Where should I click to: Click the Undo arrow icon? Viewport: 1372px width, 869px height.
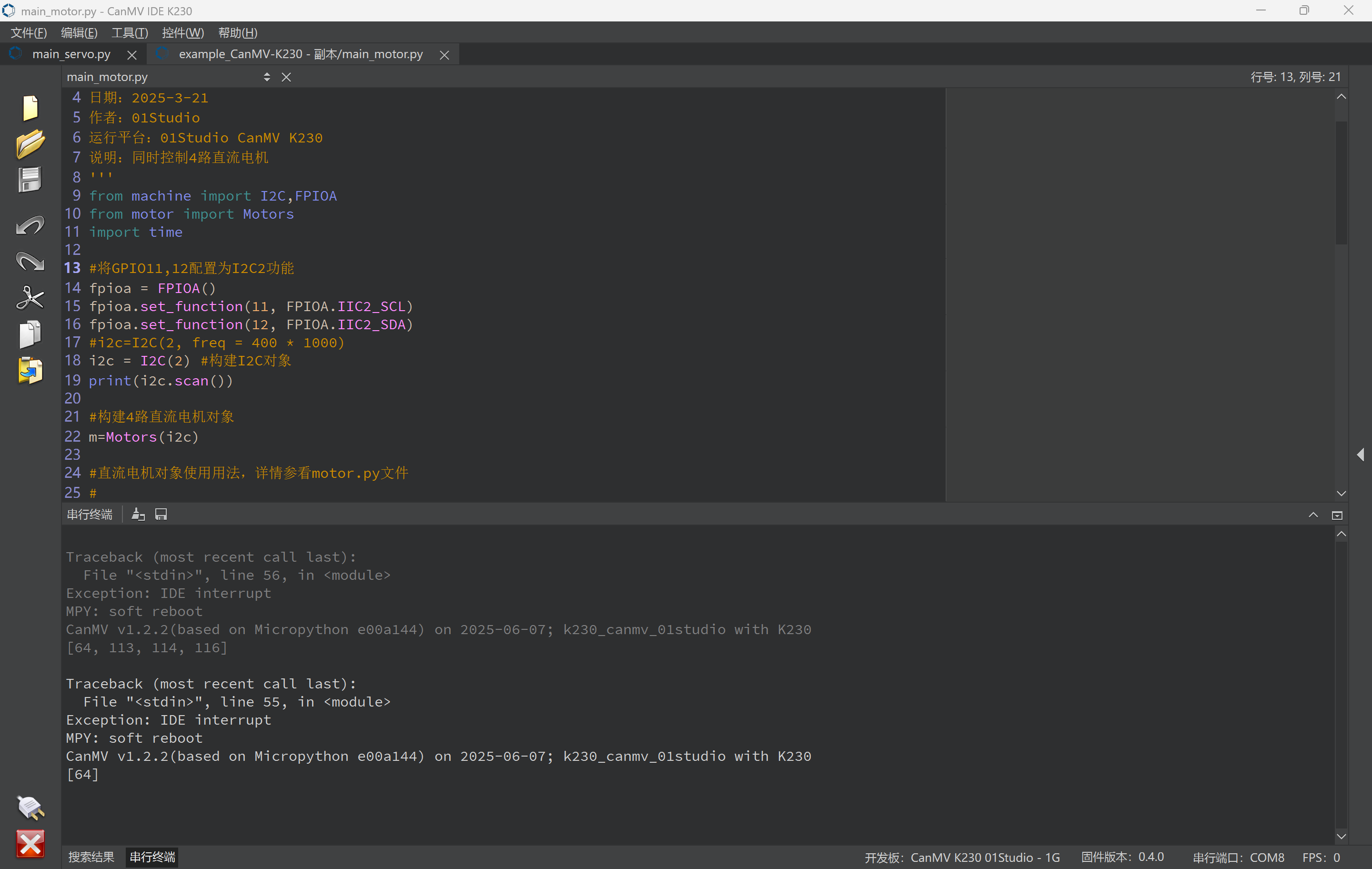coord(30,226)
